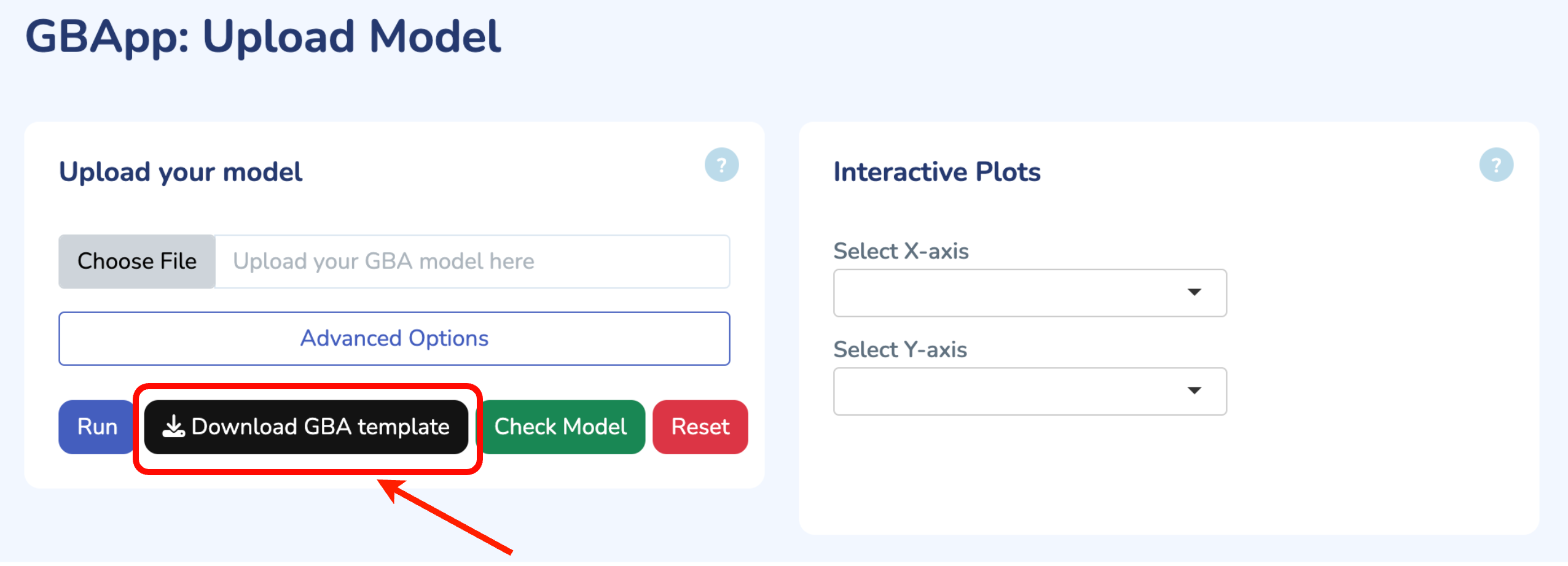Click the Interactive Plots panel header

point(937,172)
